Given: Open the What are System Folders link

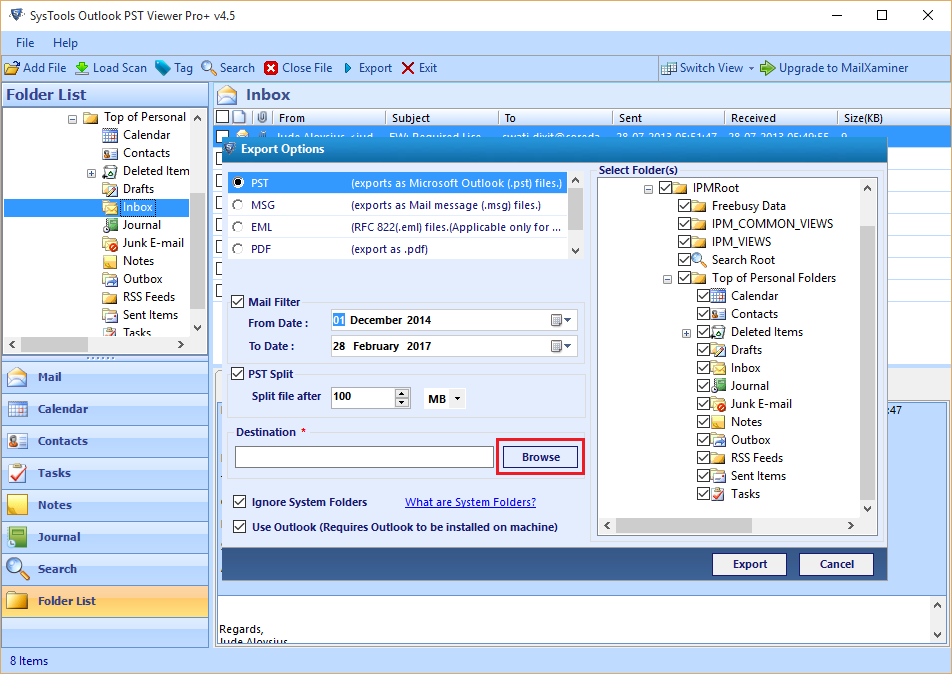Looking at the screenshot, I should 471,502.
